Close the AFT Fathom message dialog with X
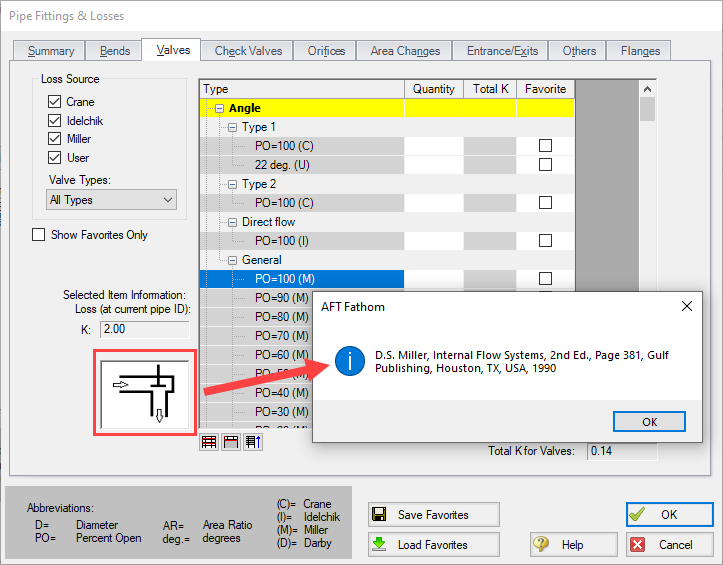 687,306
